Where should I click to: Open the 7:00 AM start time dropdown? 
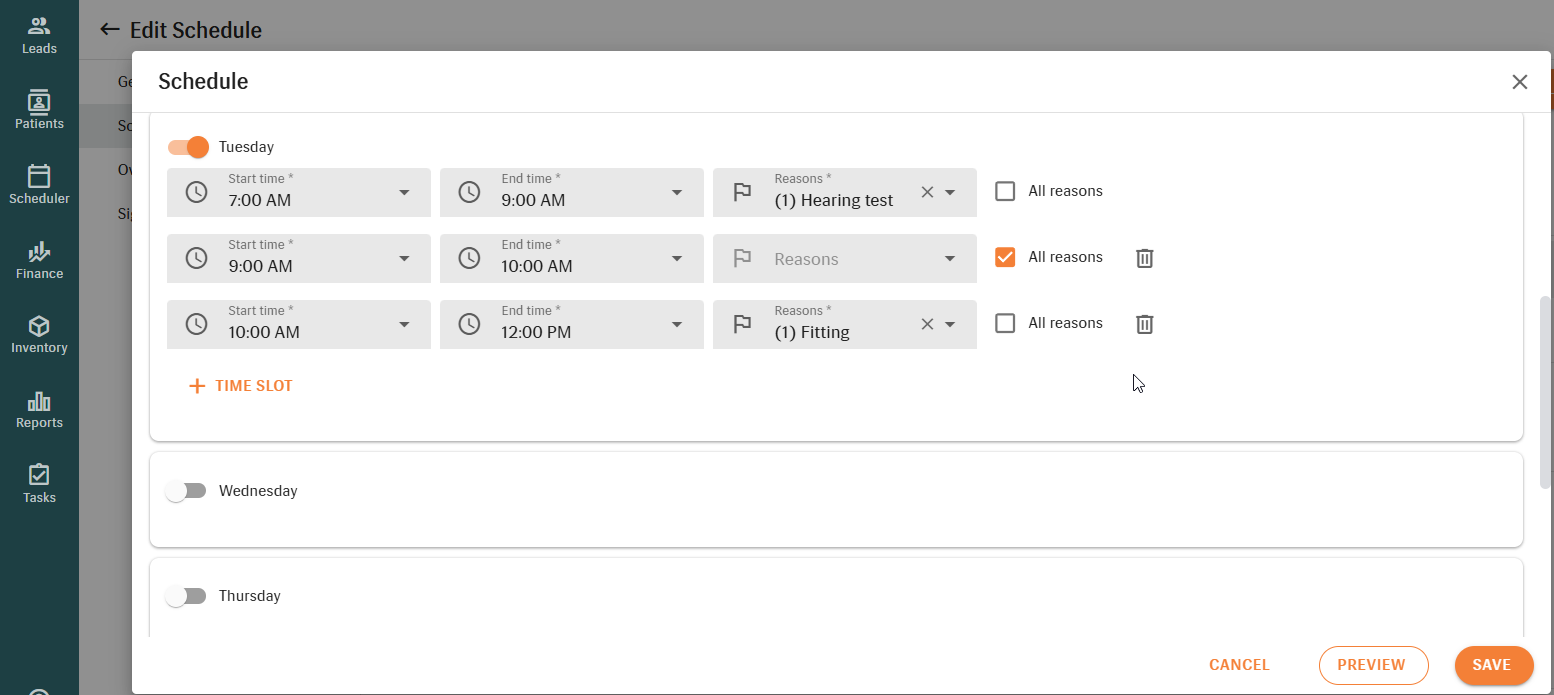coord(404,192)
